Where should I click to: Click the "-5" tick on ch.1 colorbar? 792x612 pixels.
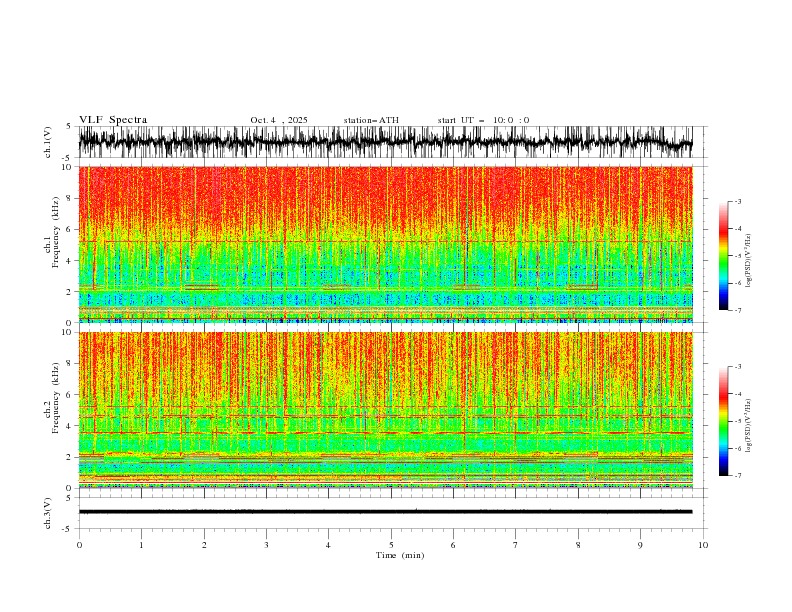pos(737,256)
